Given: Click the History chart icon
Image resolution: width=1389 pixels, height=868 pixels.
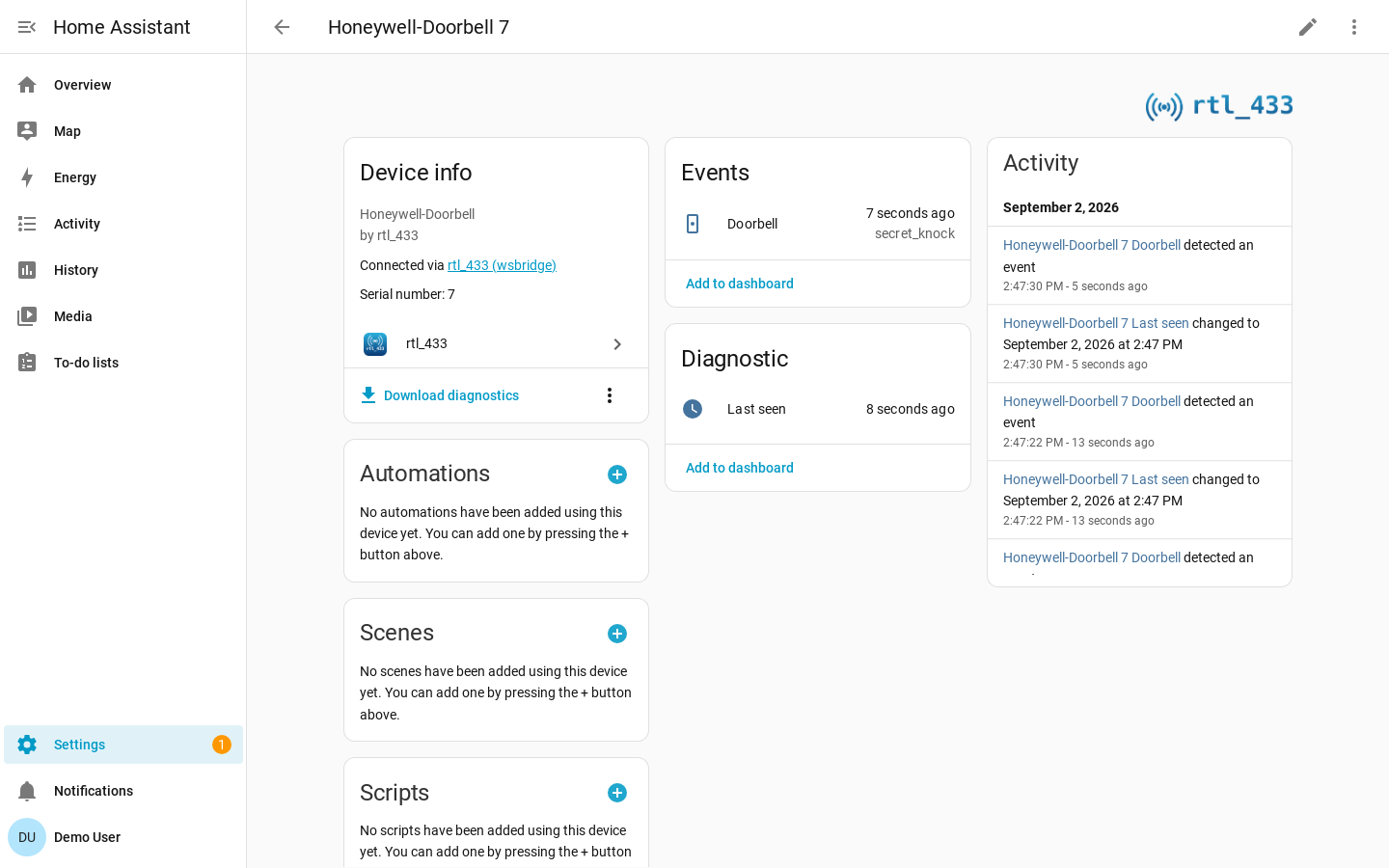Looking at the screenshot, I should (x=27, y=270).
